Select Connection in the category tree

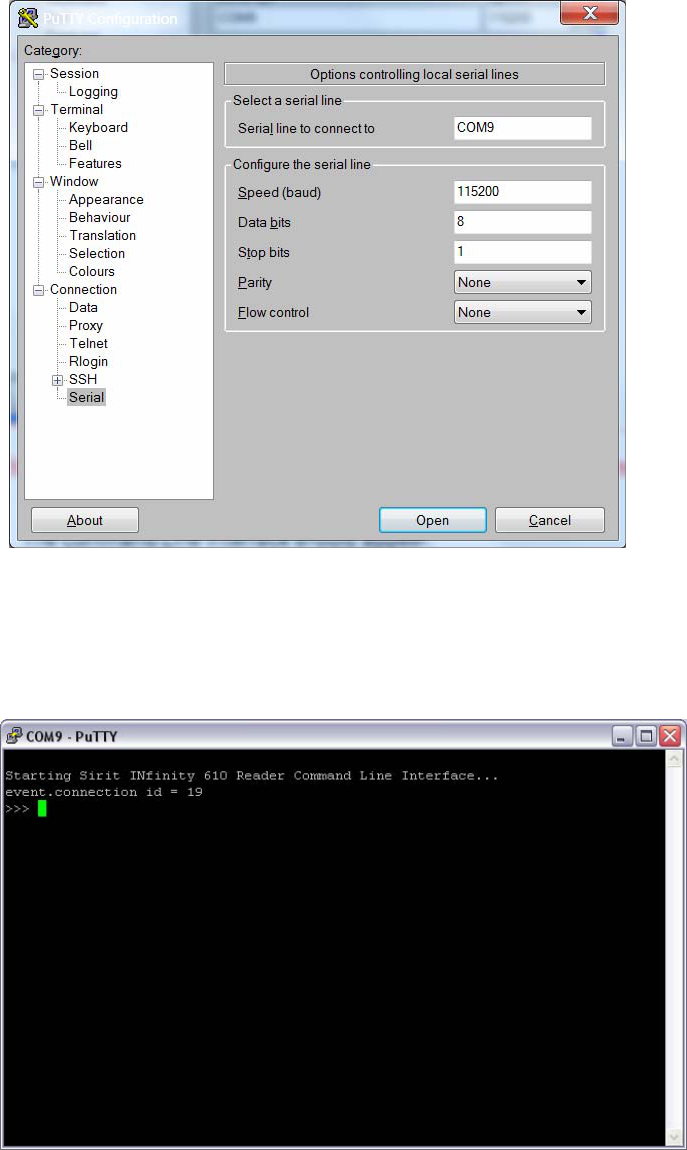[84, 289]
